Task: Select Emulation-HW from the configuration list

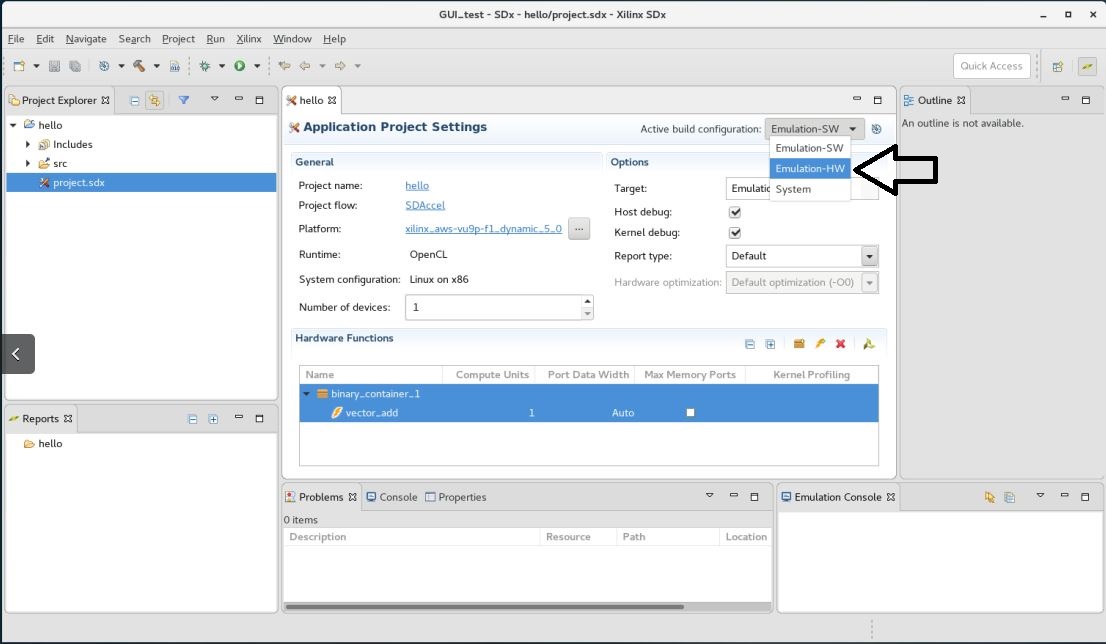Action: pyautogui.click(x=810, y=169)
